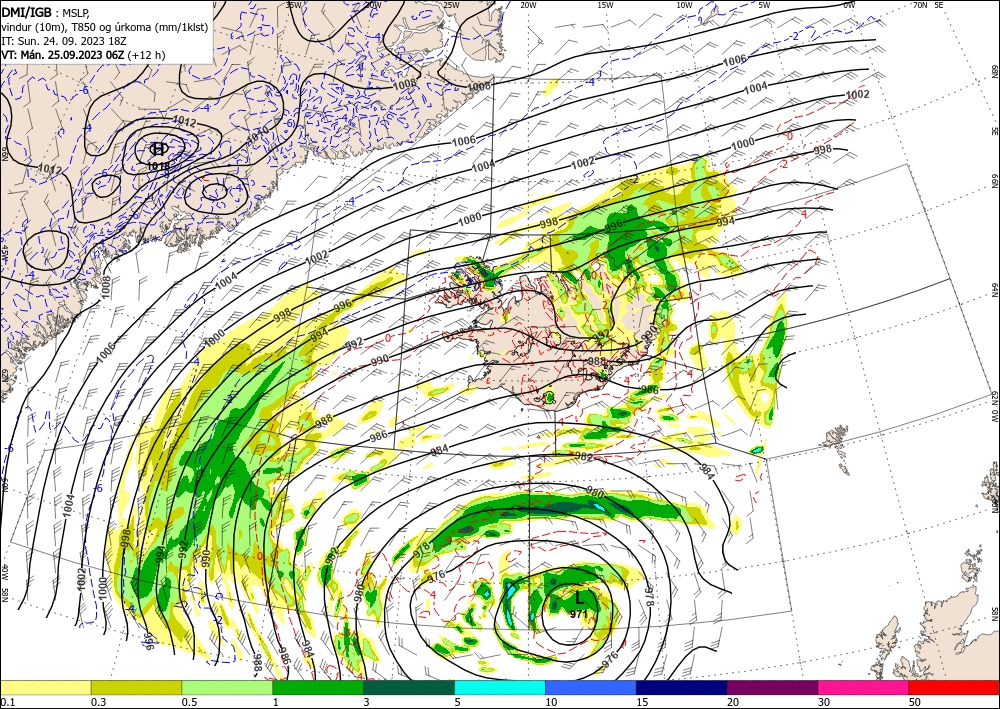Click the 20W longitude label
Screen dimensions: 1000x709
[528, 5]
